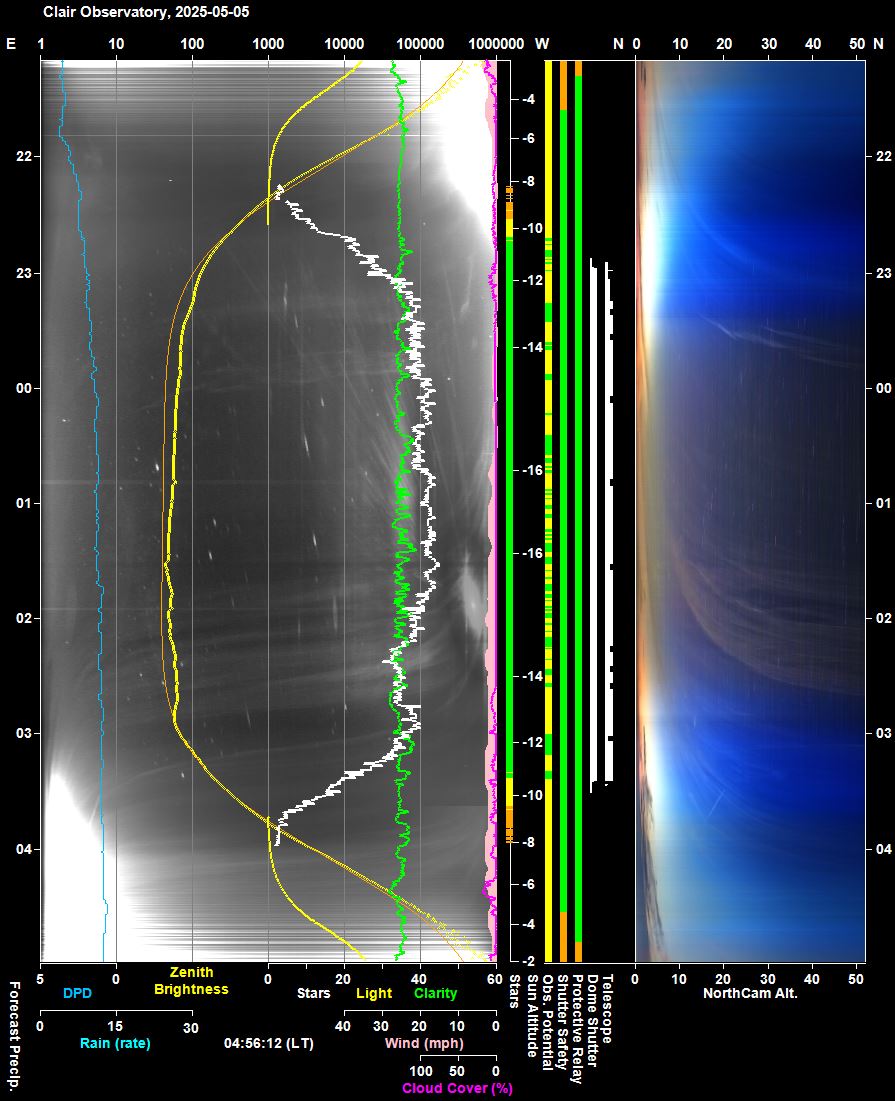Viewport: 895px width, 1101px height.
Task: Click the NorthCam Alt. axis label
Action: (750, 994)
